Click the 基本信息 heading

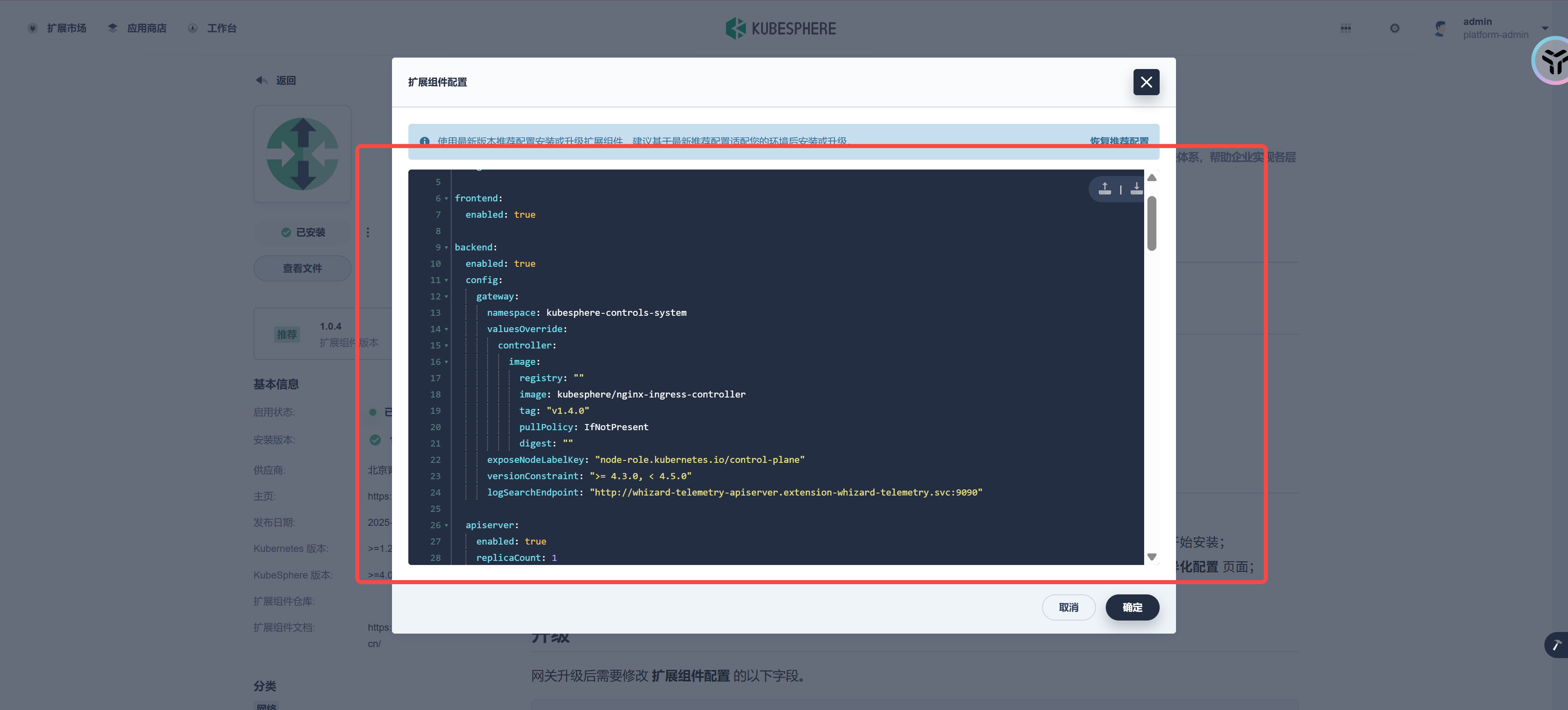click(x=276, y=384)
